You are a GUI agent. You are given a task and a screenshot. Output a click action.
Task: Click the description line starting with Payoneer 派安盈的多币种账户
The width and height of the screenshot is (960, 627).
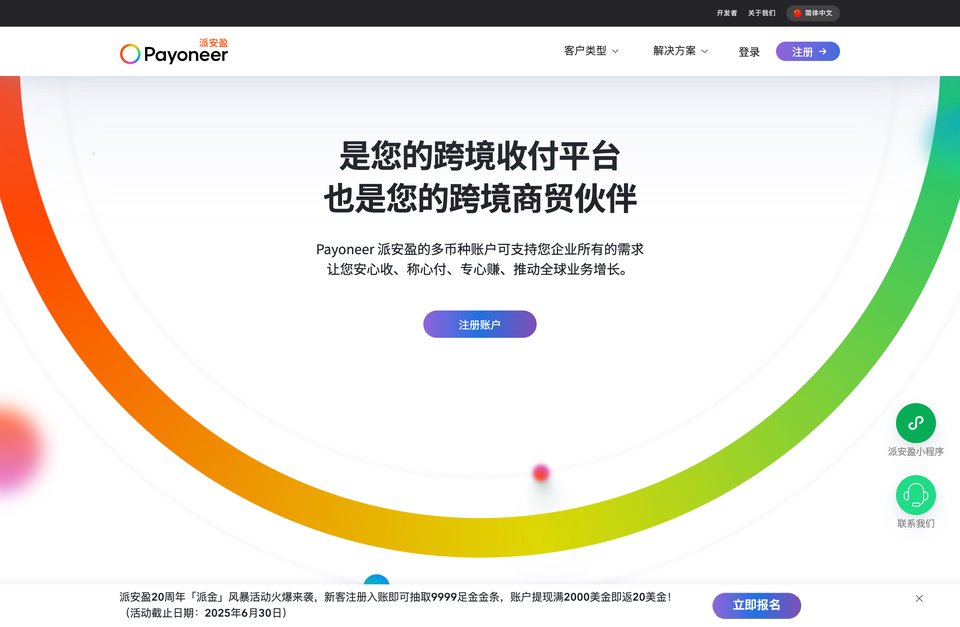tap(479, 249)
